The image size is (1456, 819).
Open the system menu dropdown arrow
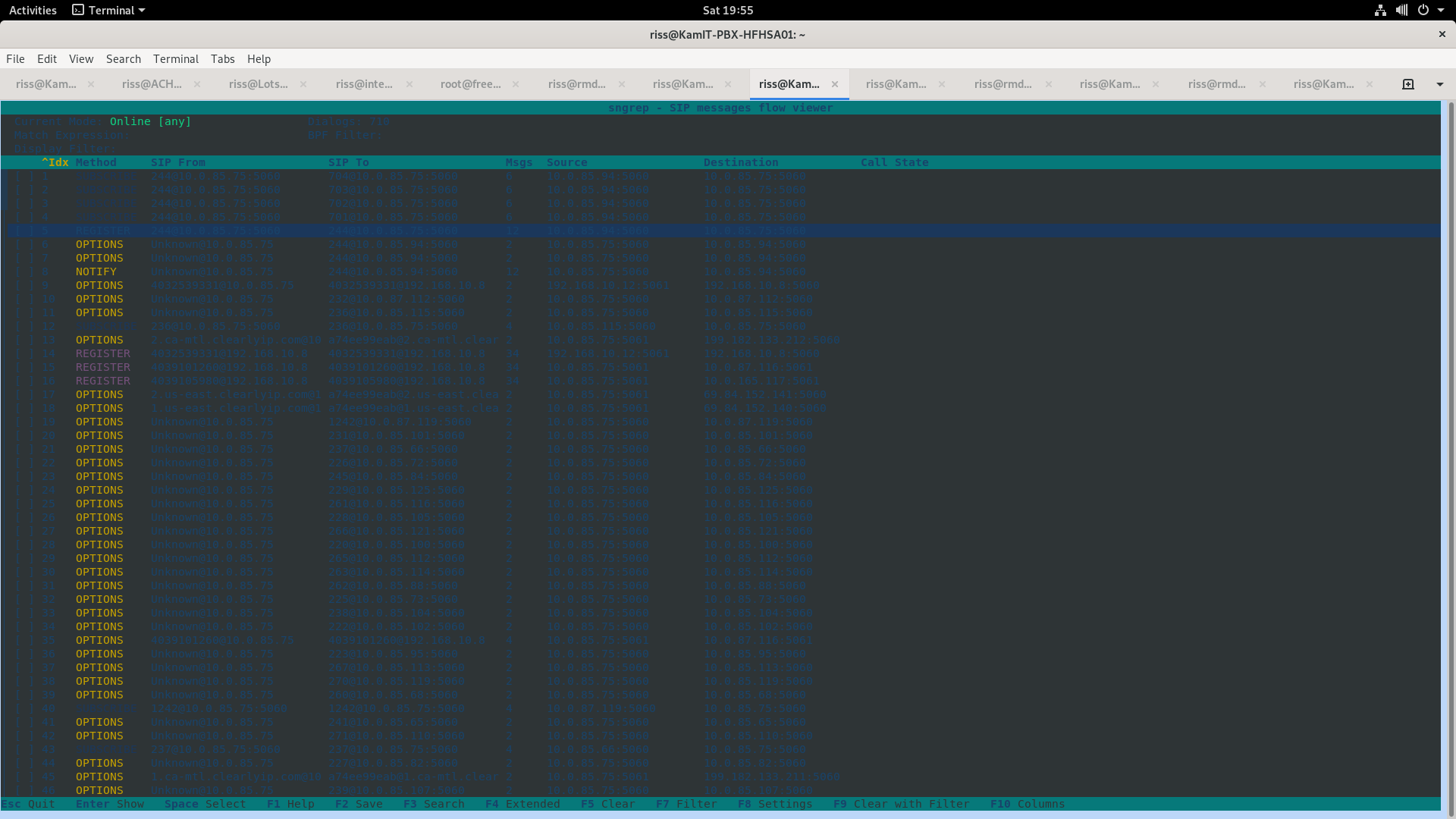[1441, 10]
